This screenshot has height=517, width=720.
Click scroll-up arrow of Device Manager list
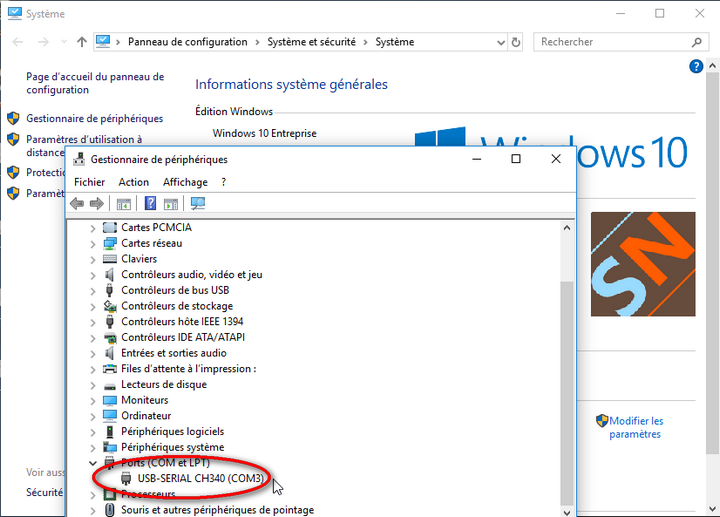[x=567, y=228]
